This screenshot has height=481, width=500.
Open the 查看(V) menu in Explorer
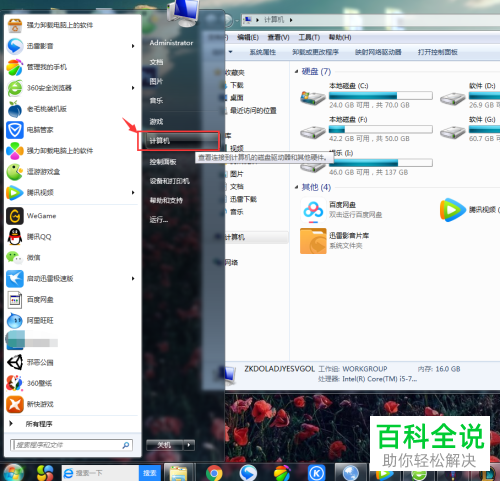(278, 37)
